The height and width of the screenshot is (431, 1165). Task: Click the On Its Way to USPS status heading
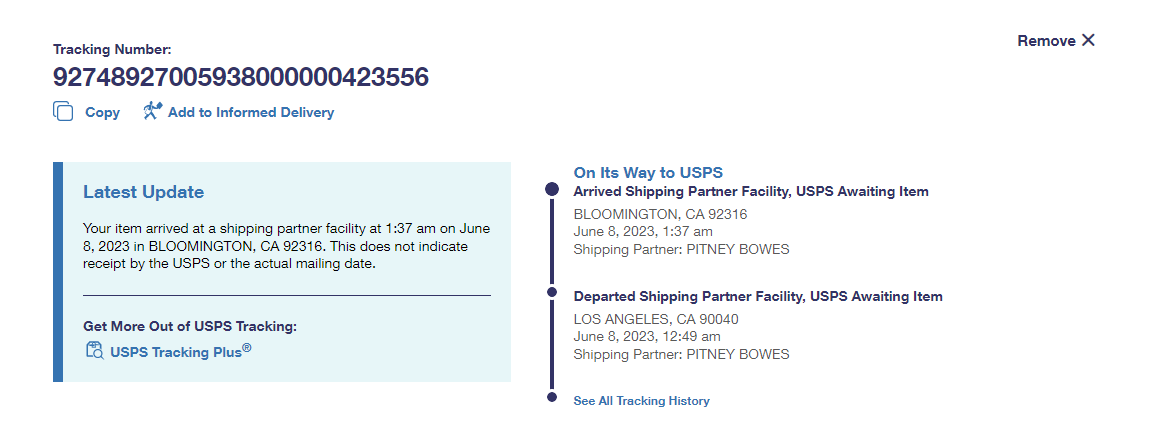tap(648, 172)
